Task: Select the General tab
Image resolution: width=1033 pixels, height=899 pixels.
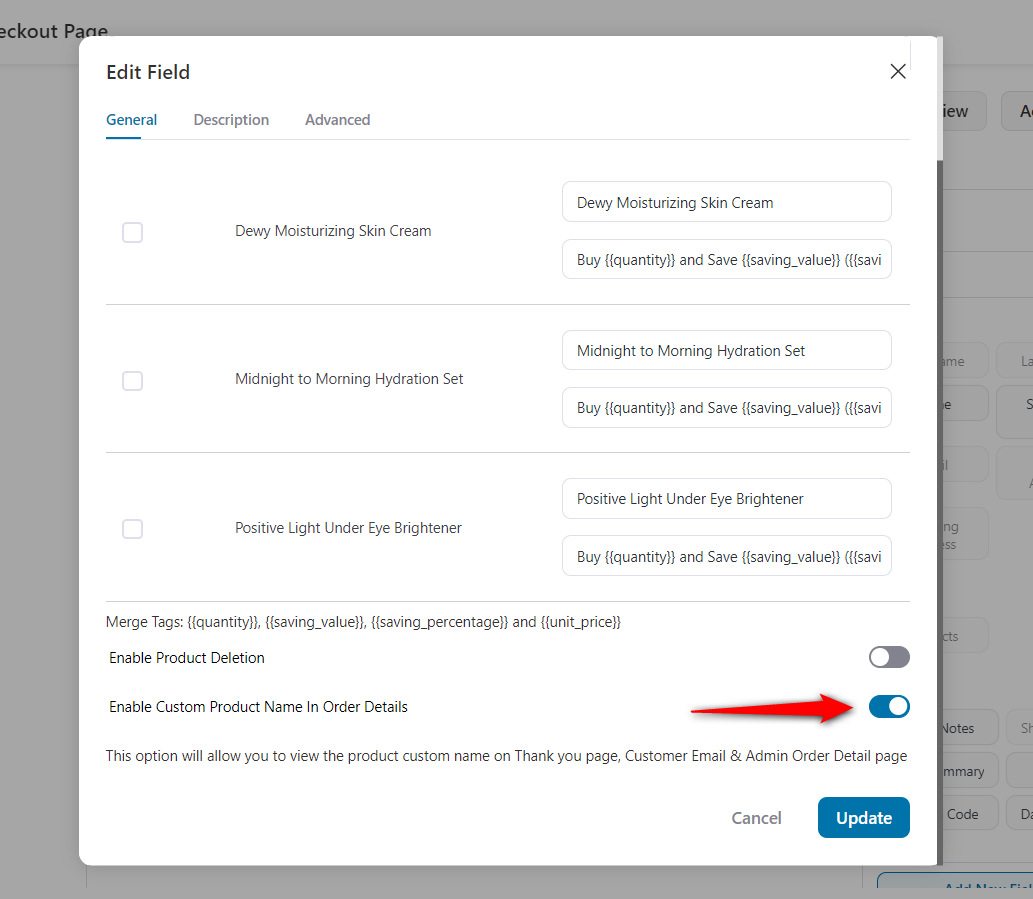Action: pos(131,119)
